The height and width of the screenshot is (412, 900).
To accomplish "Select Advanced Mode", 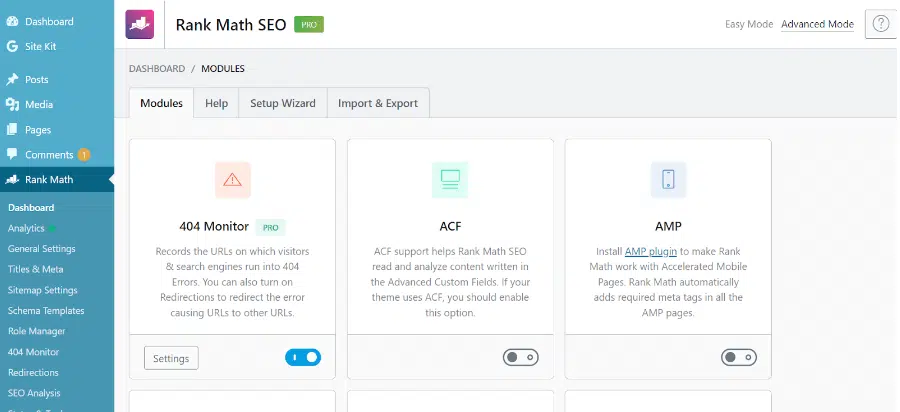I will tap(817, 25).
